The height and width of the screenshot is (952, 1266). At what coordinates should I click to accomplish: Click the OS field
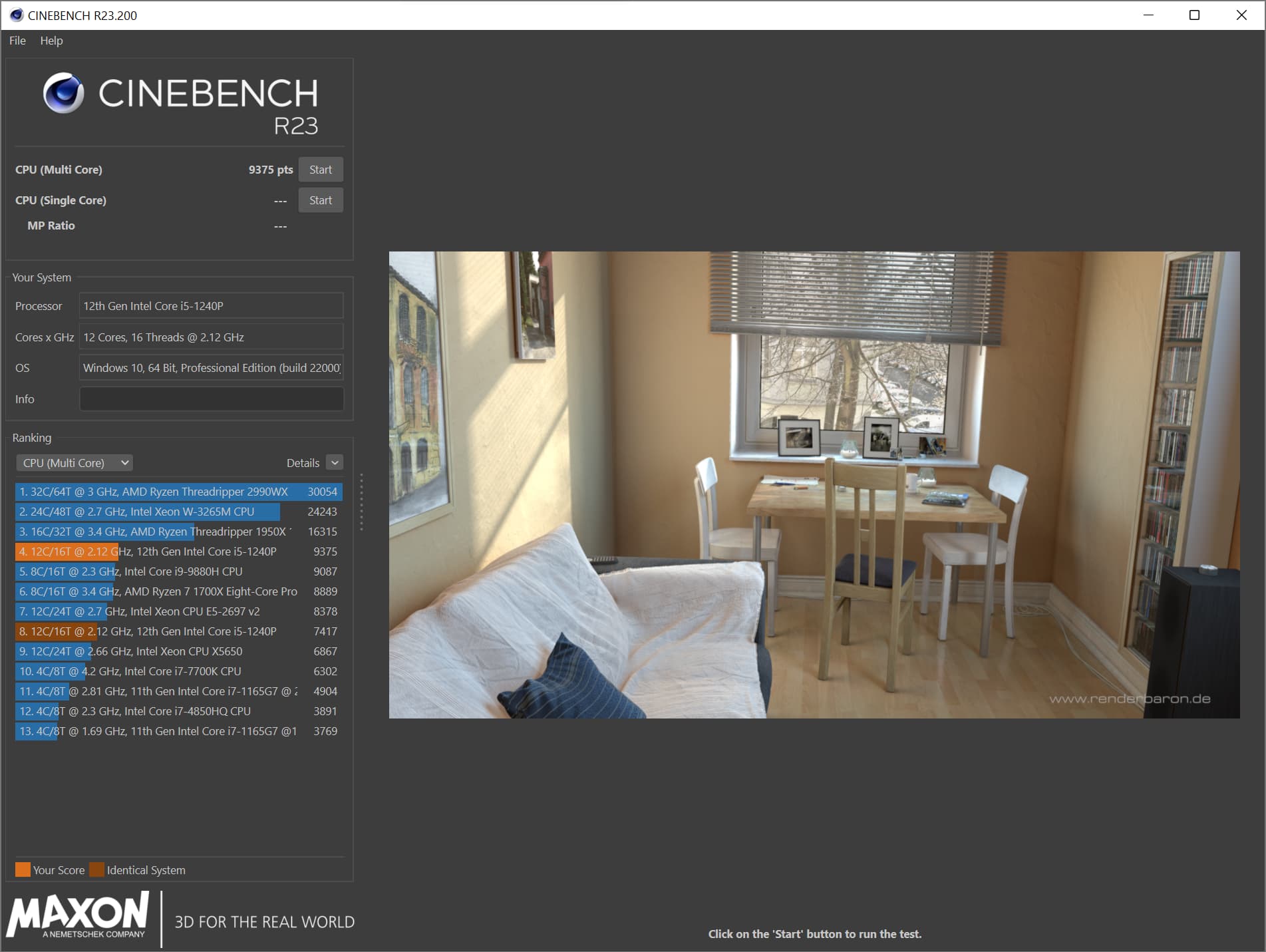(x=212, y=368)
